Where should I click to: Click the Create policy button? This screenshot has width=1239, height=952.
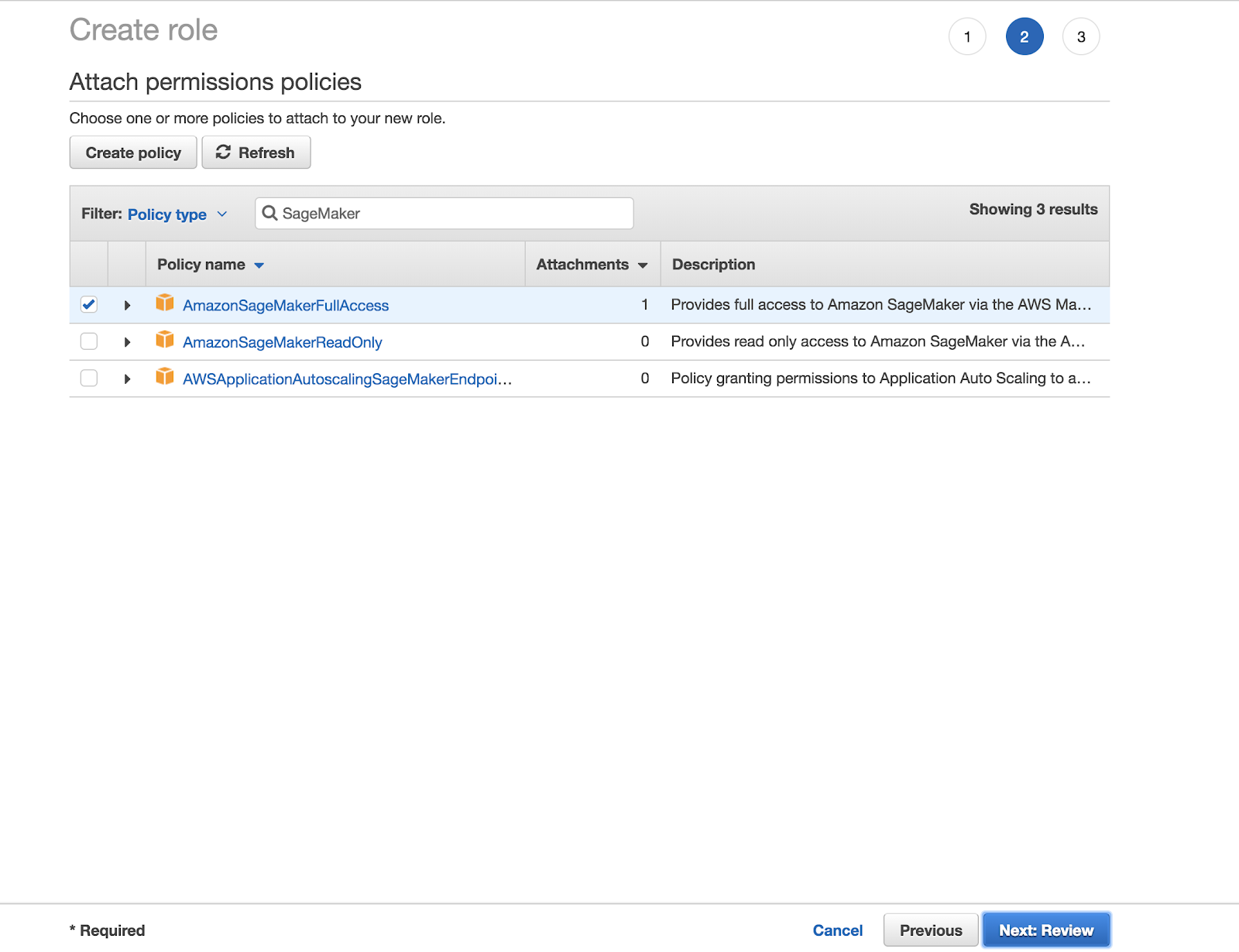tap(133, 152)
